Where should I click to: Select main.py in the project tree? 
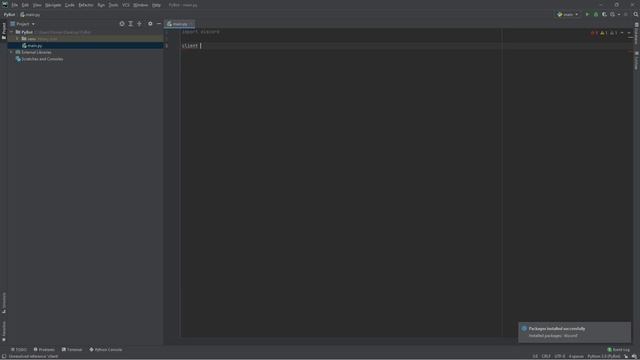(86, 46)
